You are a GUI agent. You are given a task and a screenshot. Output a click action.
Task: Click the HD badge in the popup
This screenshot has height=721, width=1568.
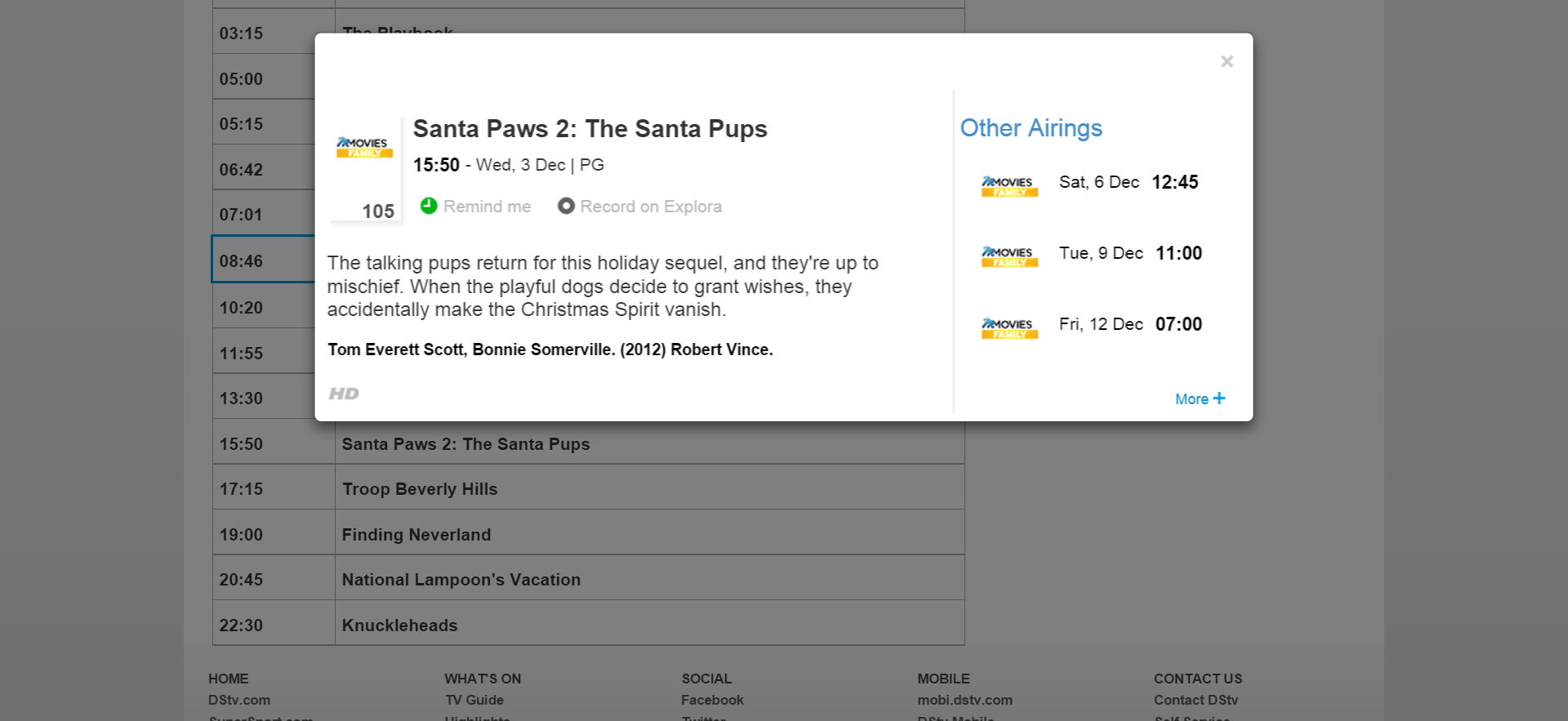coord(344,394)
